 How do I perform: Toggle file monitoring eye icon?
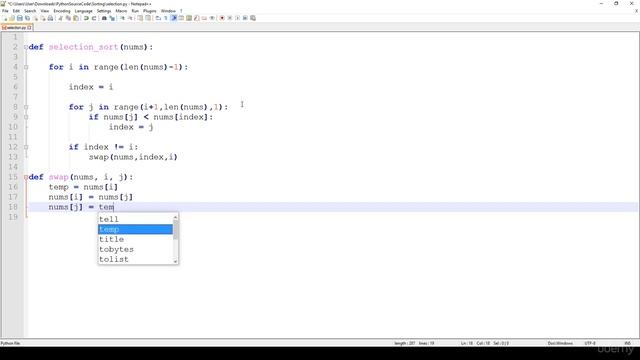point(212,18)
